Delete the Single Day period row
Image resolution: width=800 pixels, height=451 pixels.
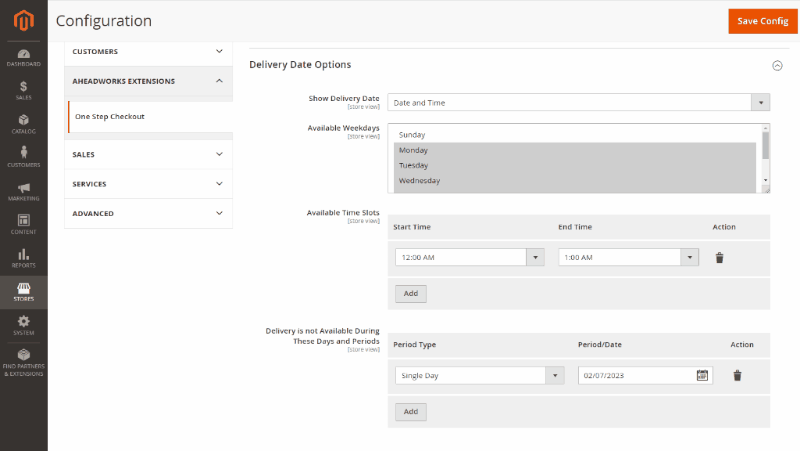(x=737, y=375)
